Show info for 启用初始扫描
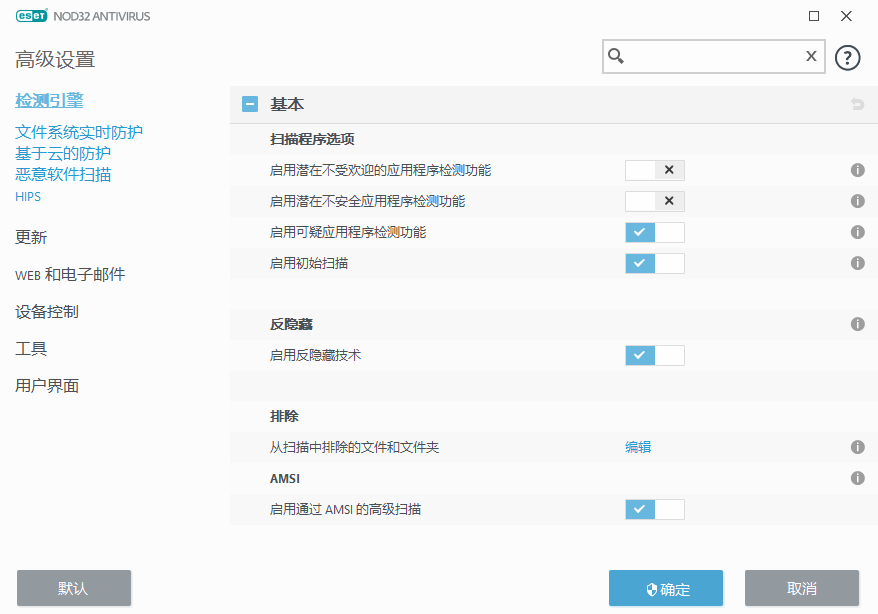 click(x=857, y=263)
